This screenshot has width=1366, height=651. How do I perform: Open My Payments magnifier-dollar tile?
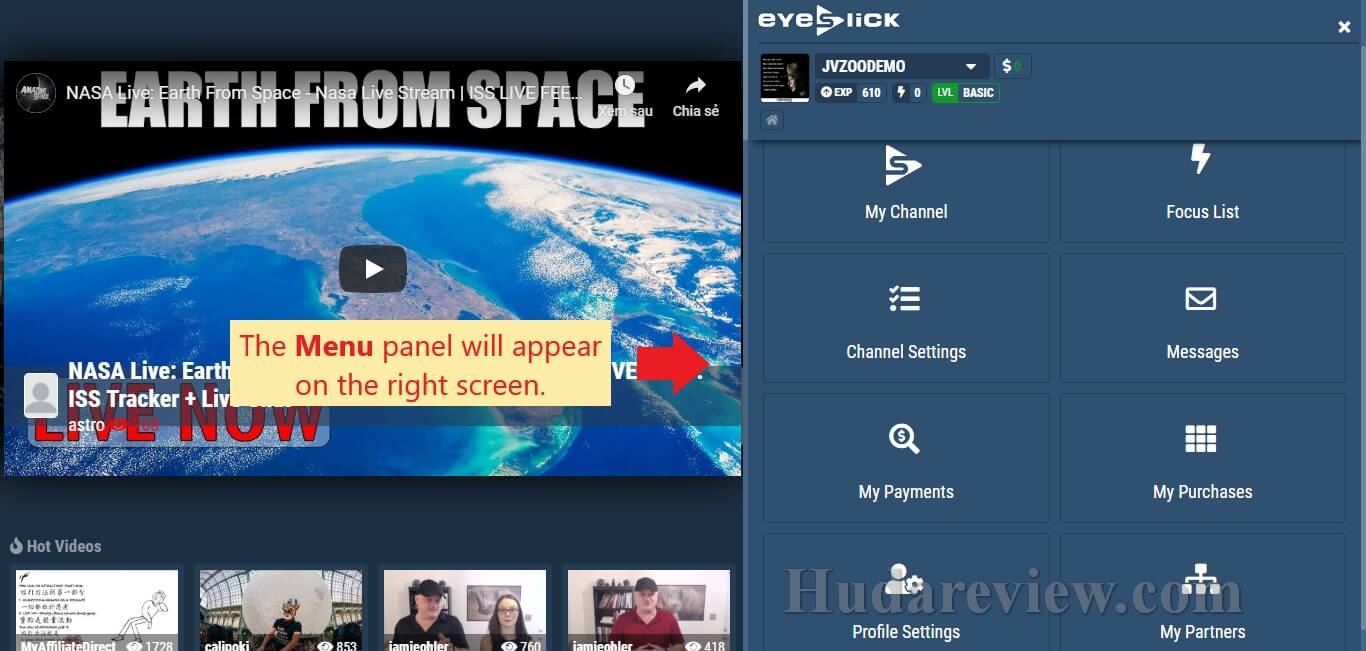(906, 458)
